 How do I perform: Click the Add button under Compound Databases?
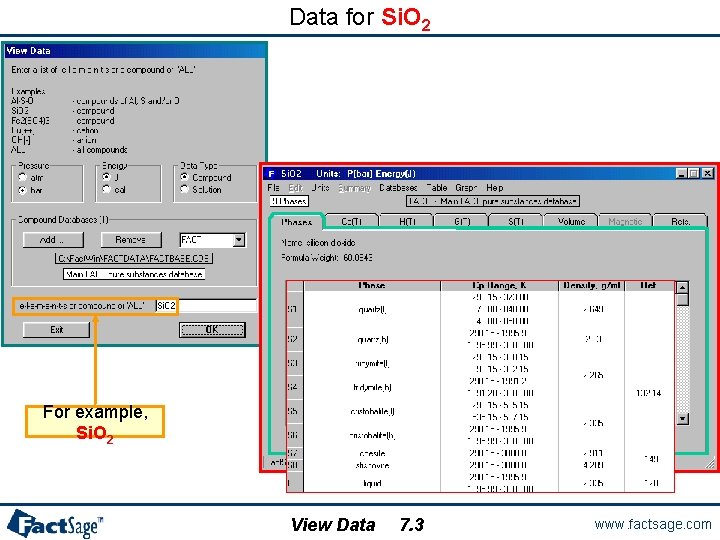53,240
